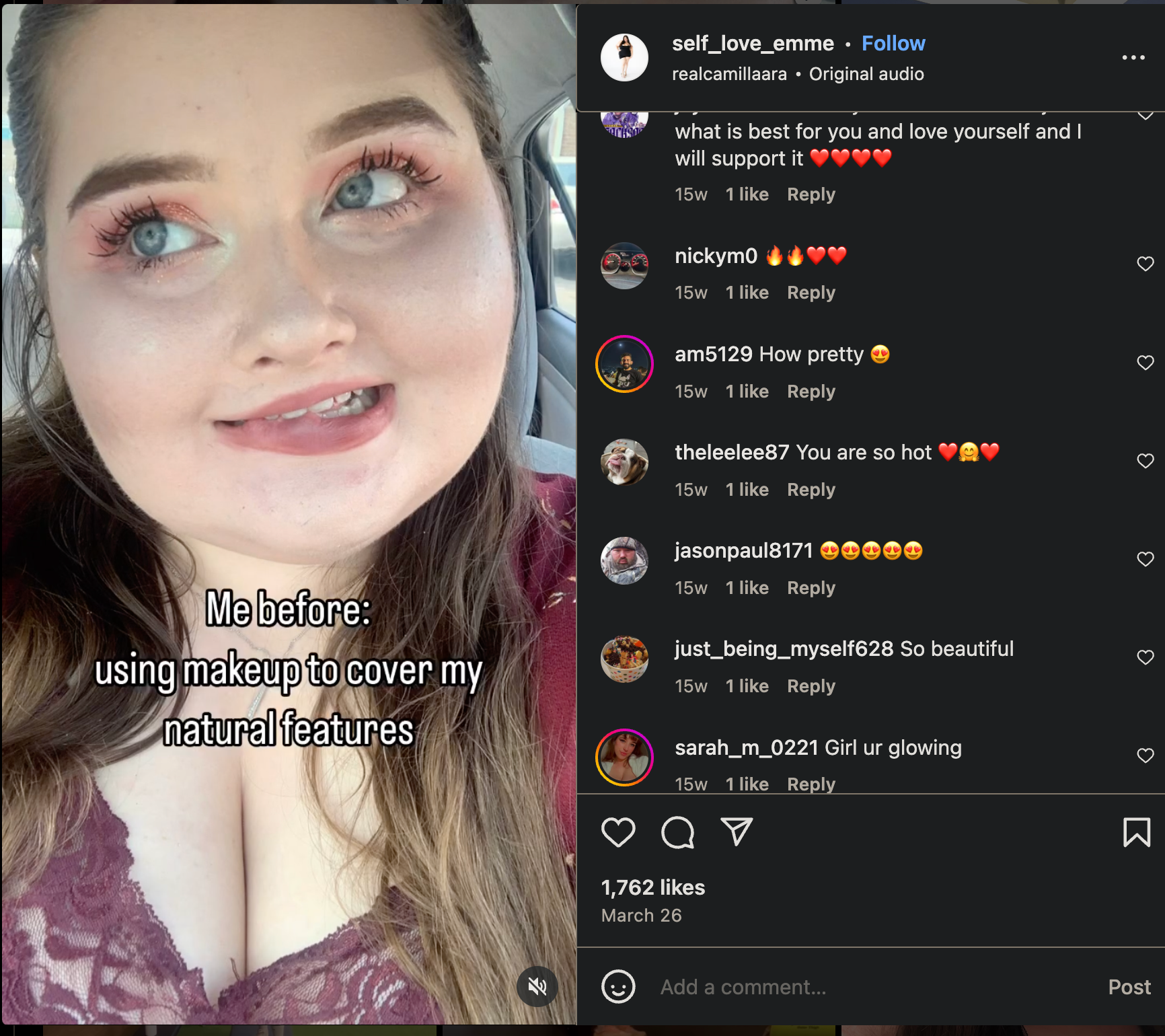Reply to am5129's comment
The image size is (1165, 1036).
click(x=811, y=392)
